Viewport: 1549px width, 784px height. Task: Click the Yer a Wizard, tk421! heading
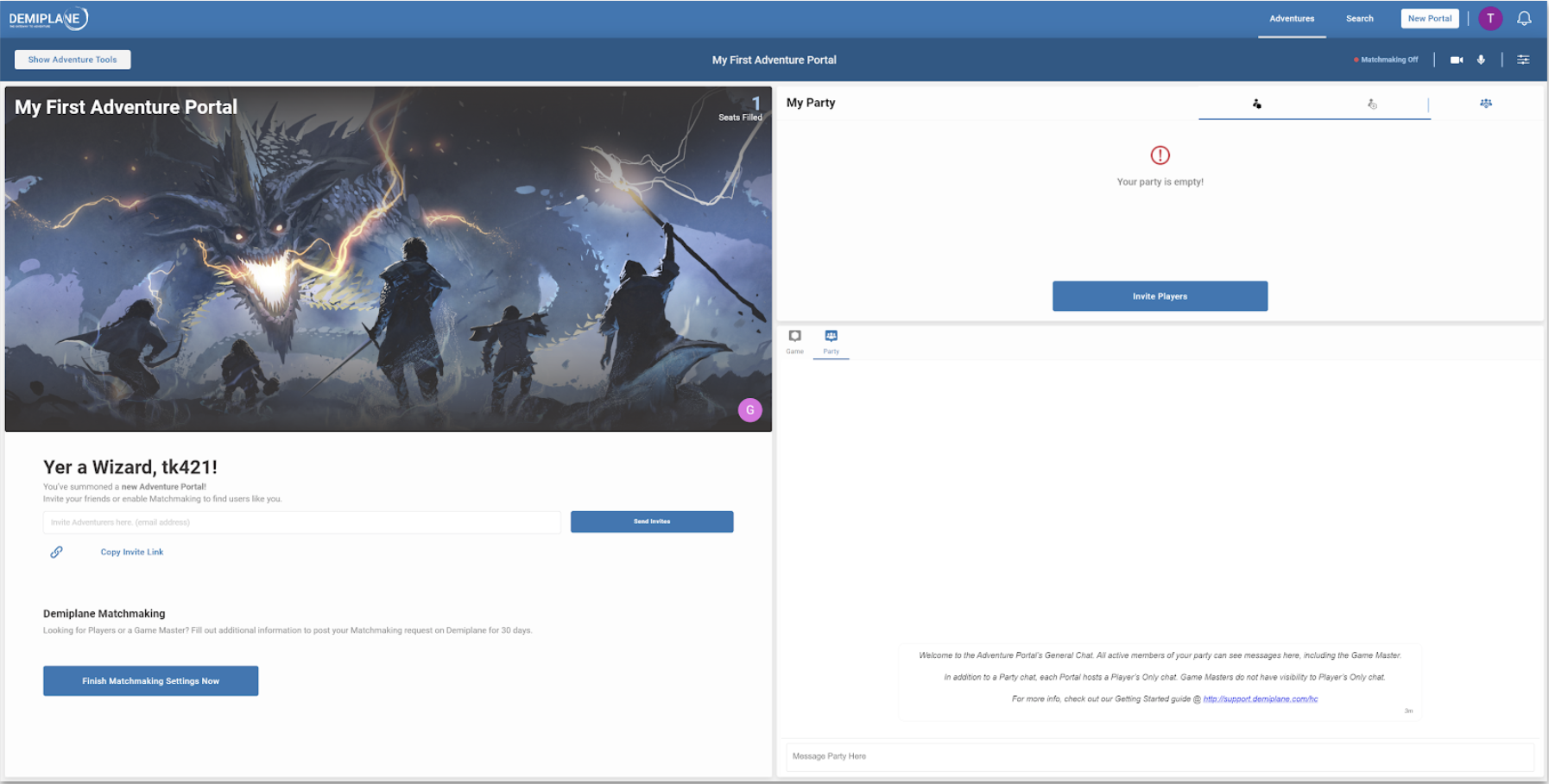[x=130, y=467]
